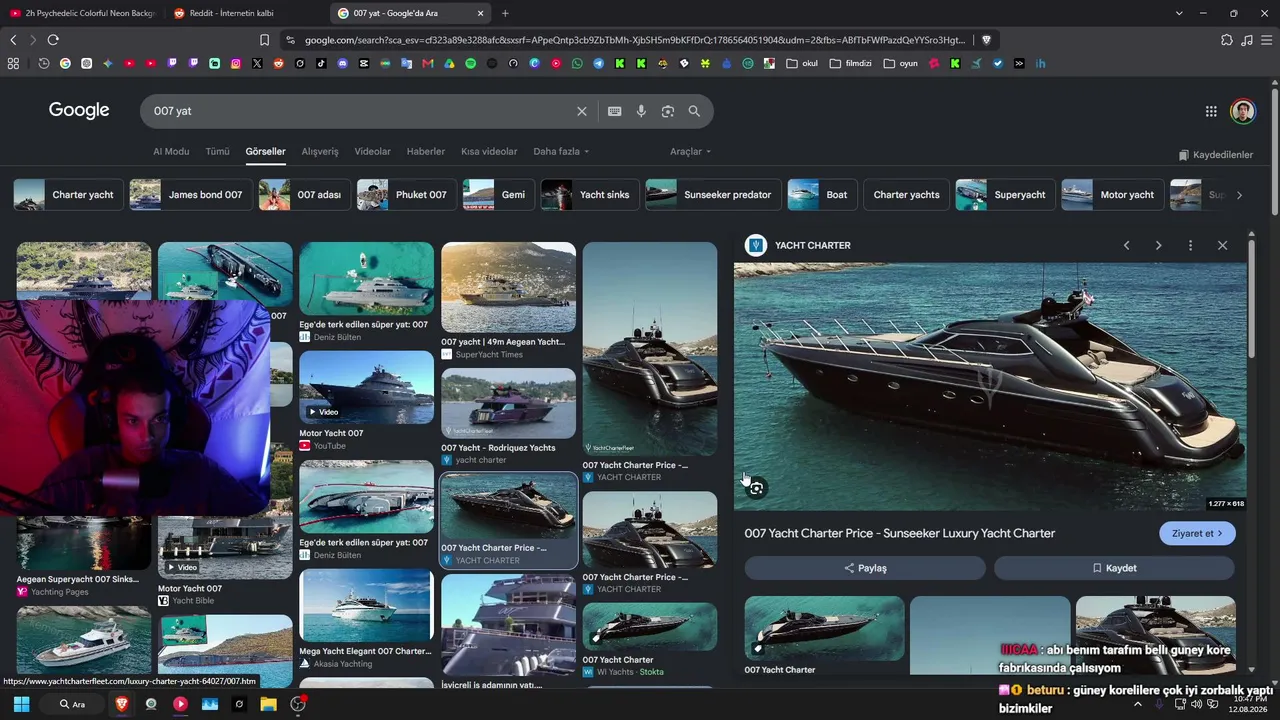Open the large black yacht preview image

coord(990,387)
